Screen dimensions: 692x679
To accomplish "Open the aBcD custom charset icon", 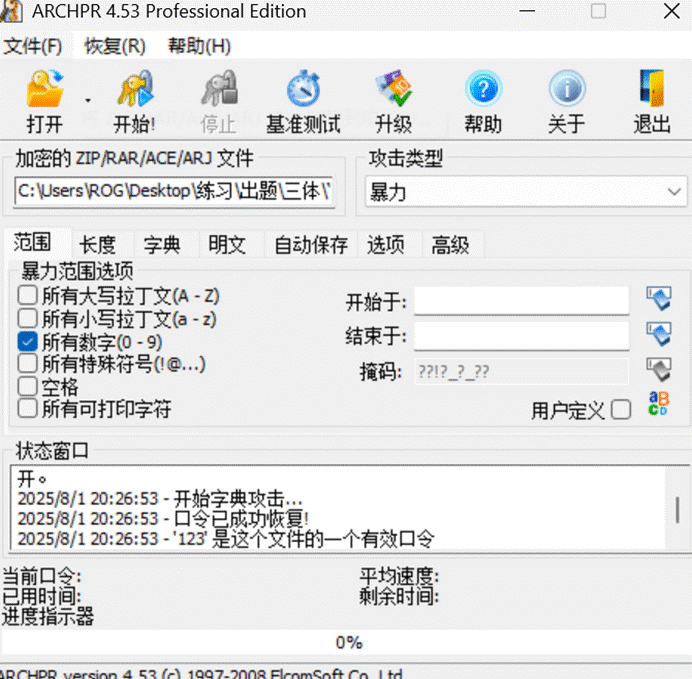I will pos(658,404).
